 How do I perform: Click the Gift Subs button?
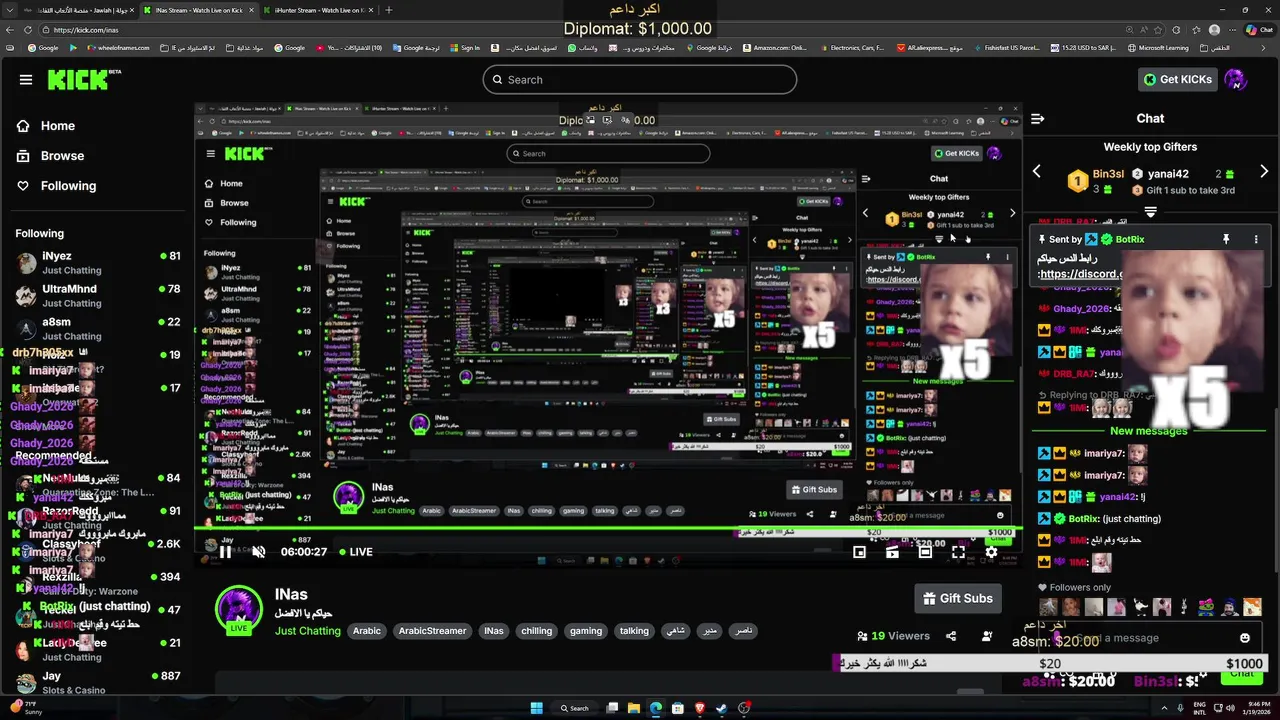click(x=958, y=598)
